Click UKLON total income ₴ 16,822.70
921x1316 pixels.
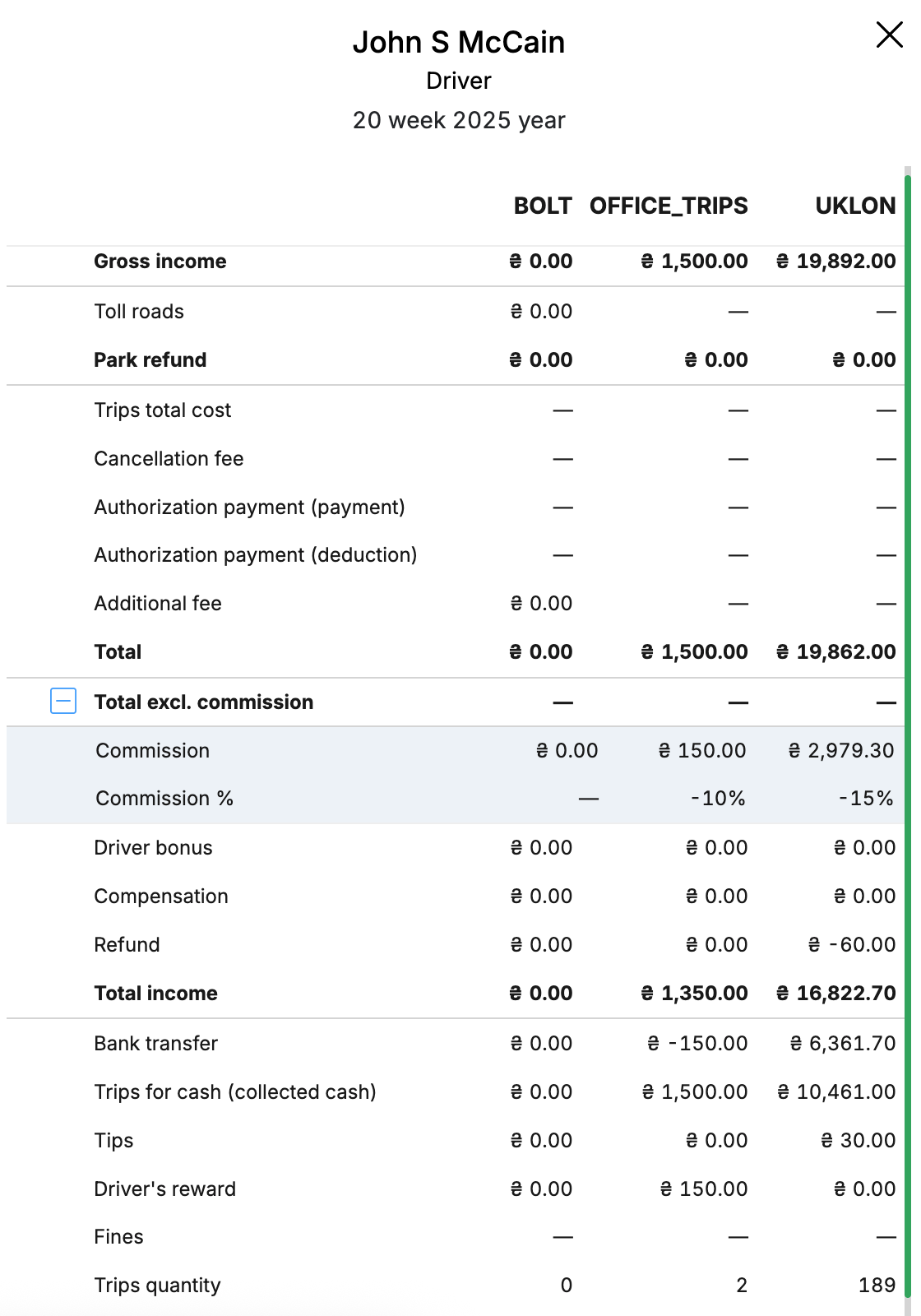coord(836,993)
